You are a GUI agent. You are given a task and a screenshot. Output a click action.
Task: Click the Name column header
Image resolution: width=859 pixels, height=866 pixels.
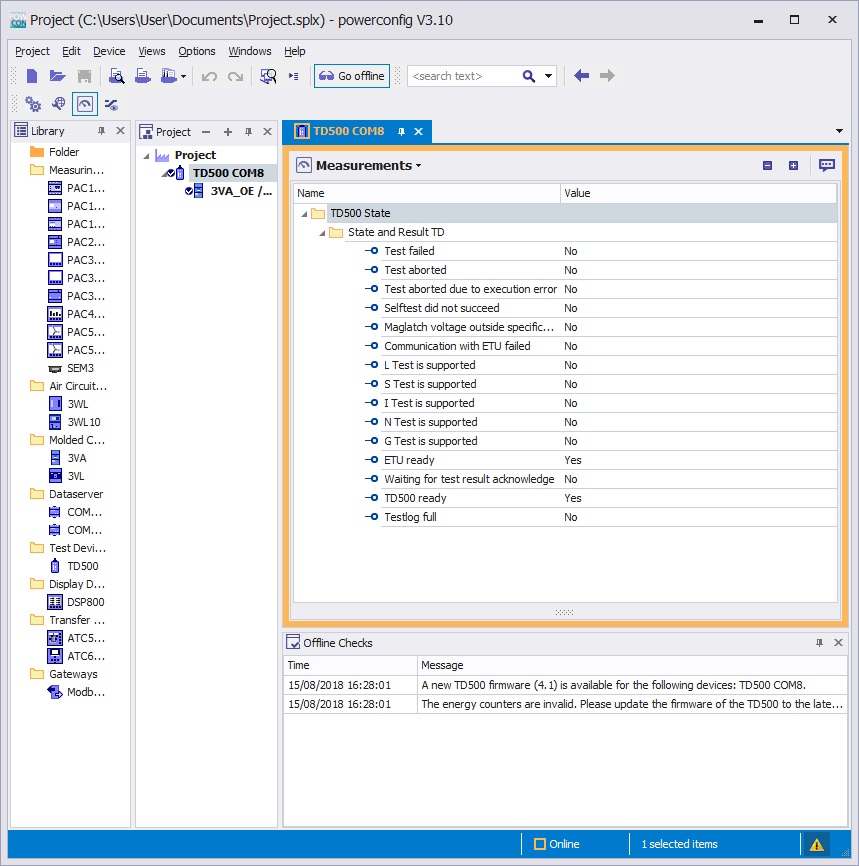(x=426, y=193)
